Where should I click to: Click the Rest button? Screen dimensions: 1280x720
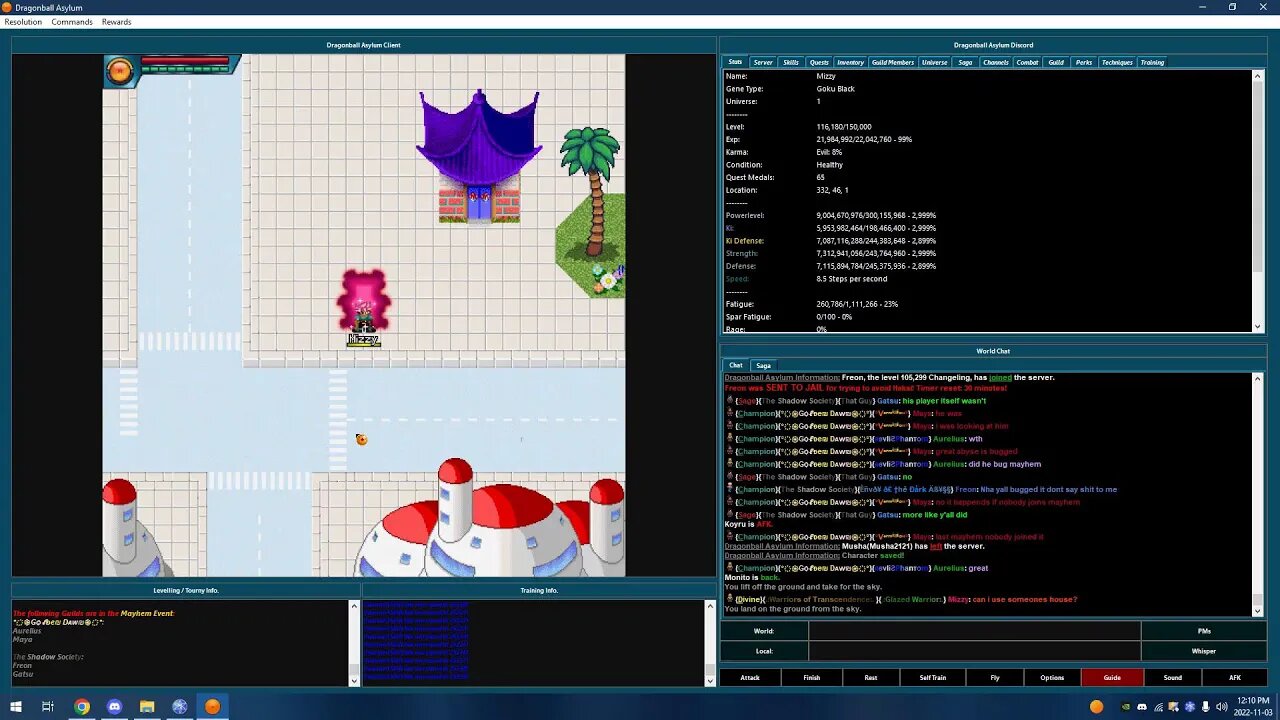(x=871, y=677)
